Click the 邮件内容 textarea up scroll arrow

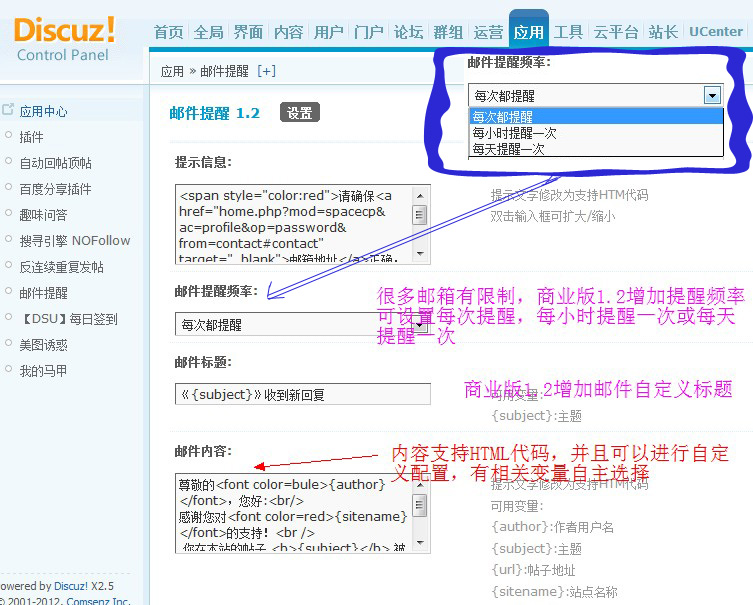420,484
